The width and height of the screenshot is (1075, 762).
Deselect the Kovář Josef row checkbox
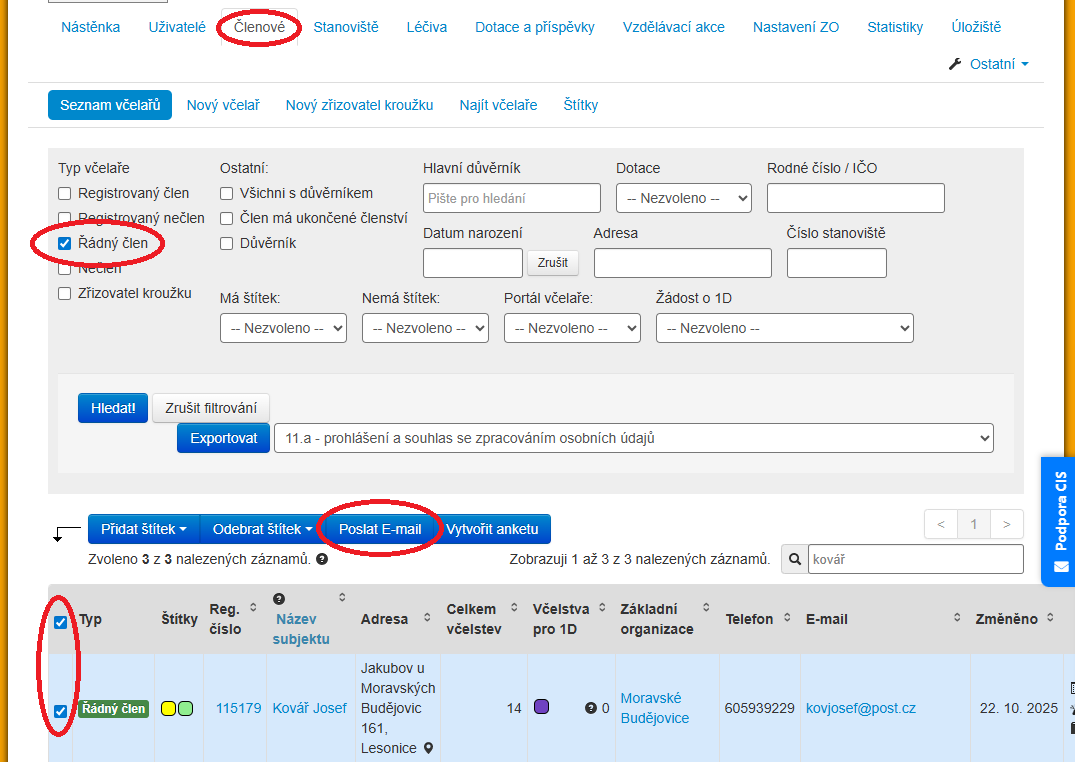(61, 711)
